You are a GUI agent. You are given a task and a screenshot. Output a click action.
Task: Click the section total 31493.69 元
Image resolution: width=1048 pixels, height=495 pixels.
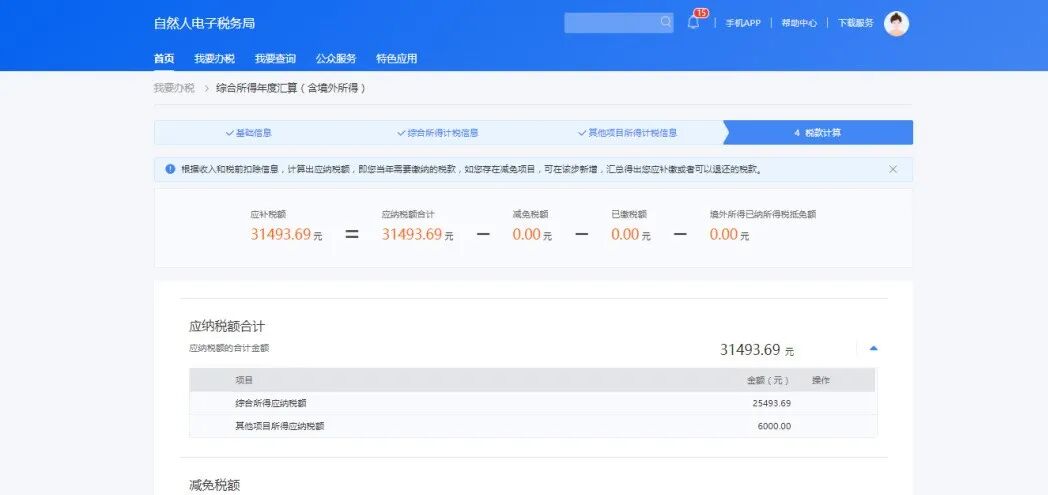click(757, 349)
